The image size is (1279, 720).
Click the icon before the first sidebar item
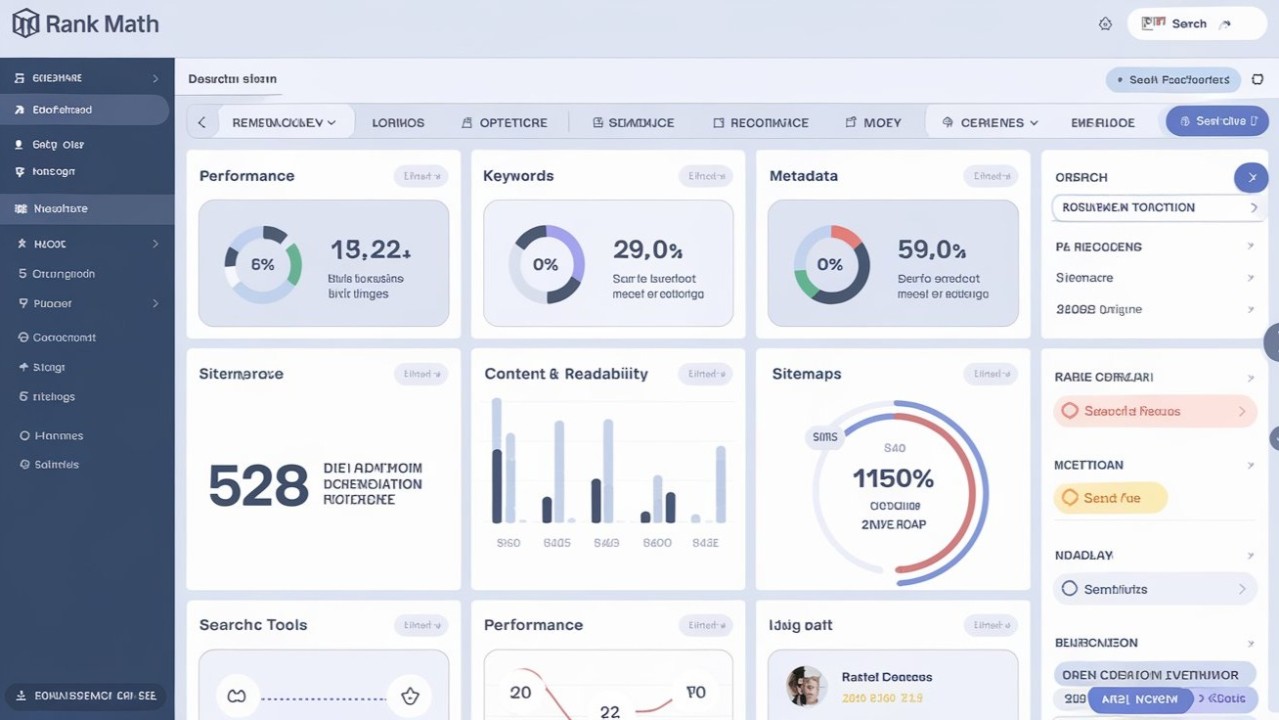20,78
